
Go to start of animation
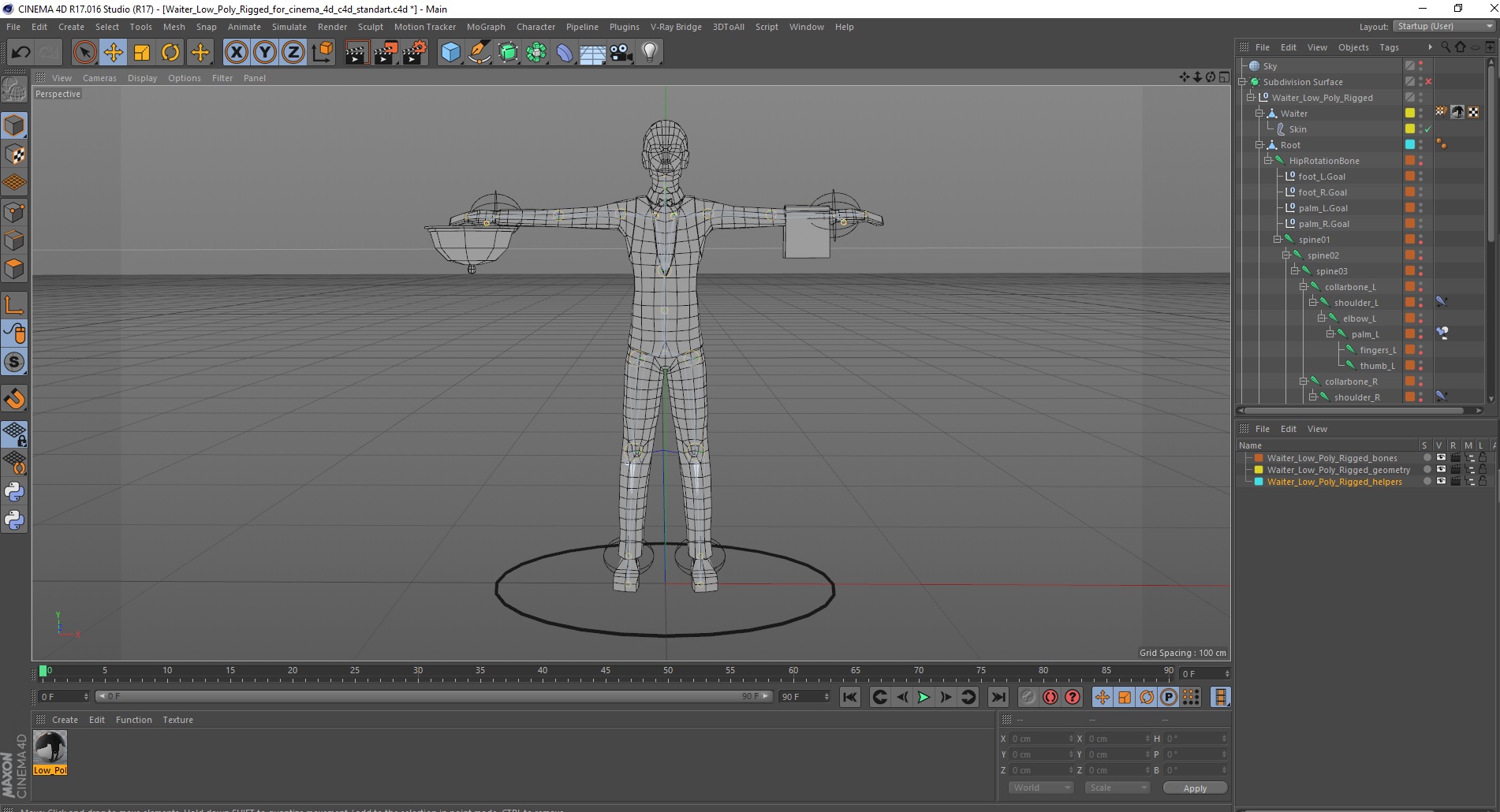(x=849, y=697)
